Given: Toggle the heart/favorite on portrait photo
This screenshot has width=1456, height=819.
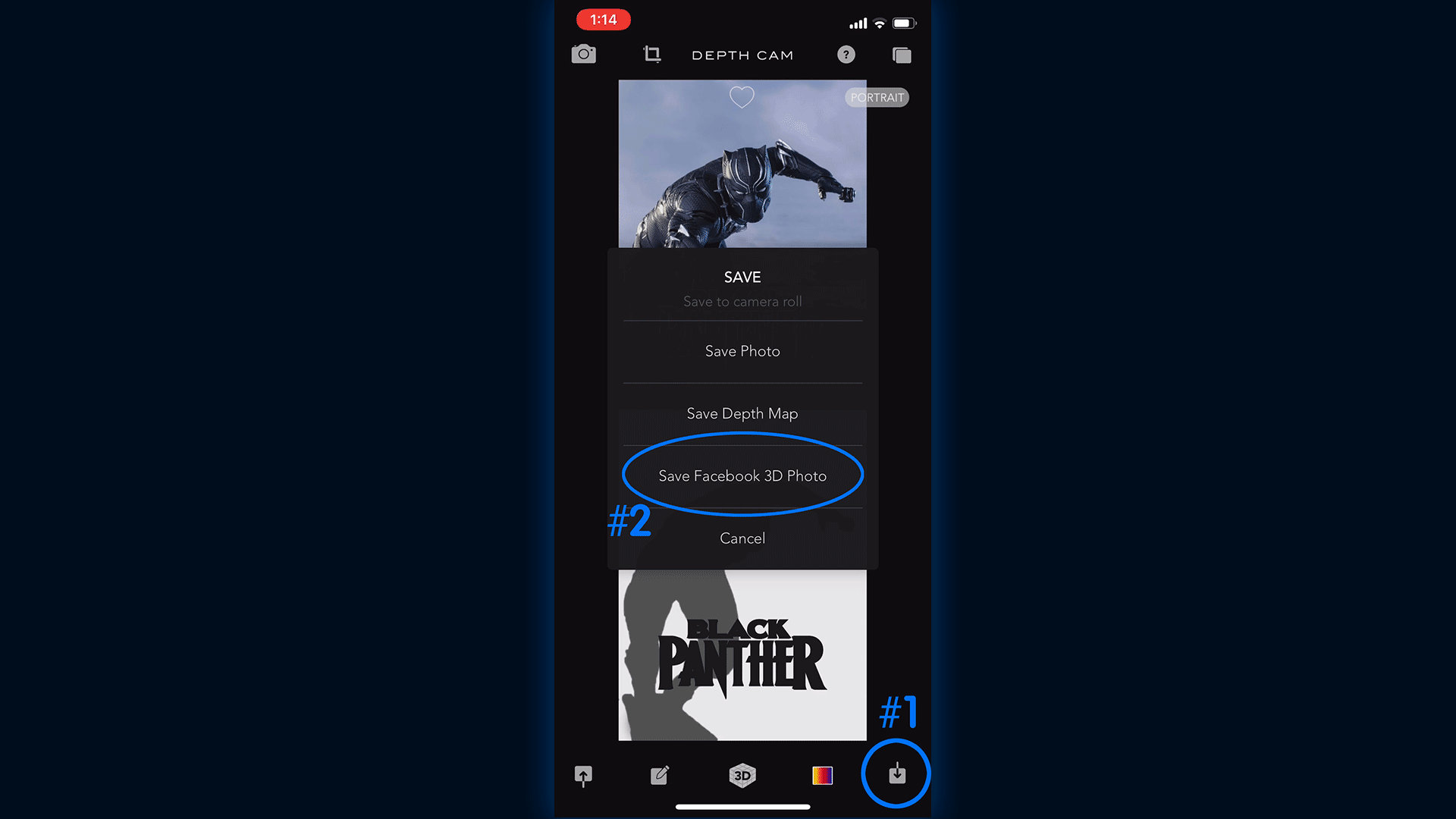Looking at the screenshot, I should (742, 97).
